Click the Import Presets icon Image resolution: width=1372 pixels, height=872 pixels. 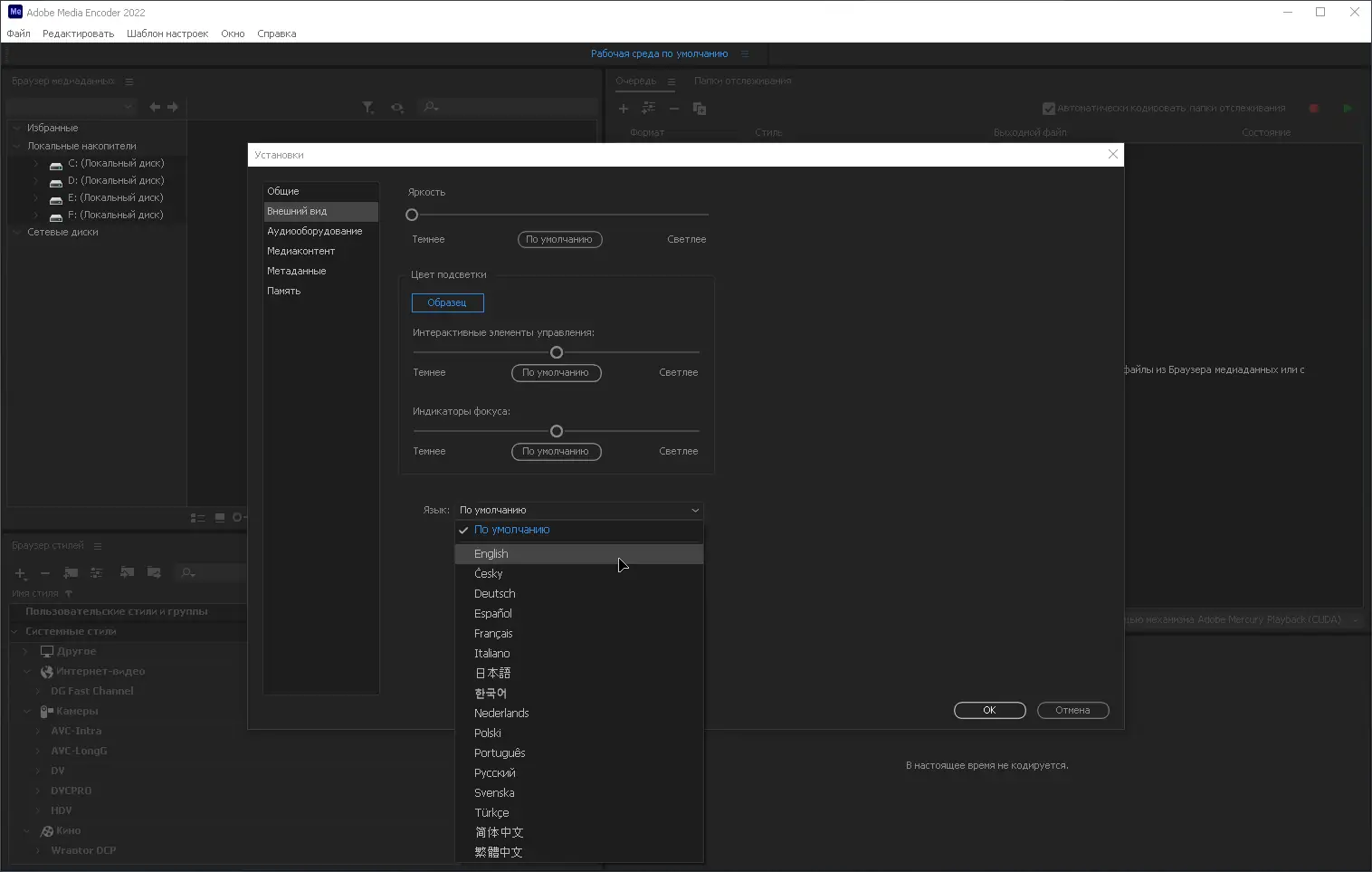[127, 572]
